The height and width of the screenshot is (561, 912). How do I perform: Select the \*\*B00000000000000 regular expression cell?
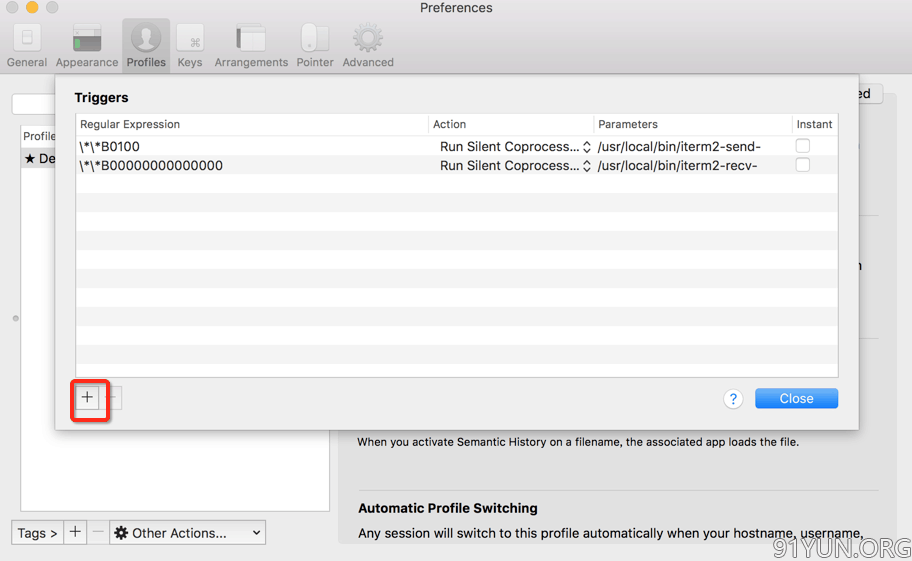coord(253,166)
